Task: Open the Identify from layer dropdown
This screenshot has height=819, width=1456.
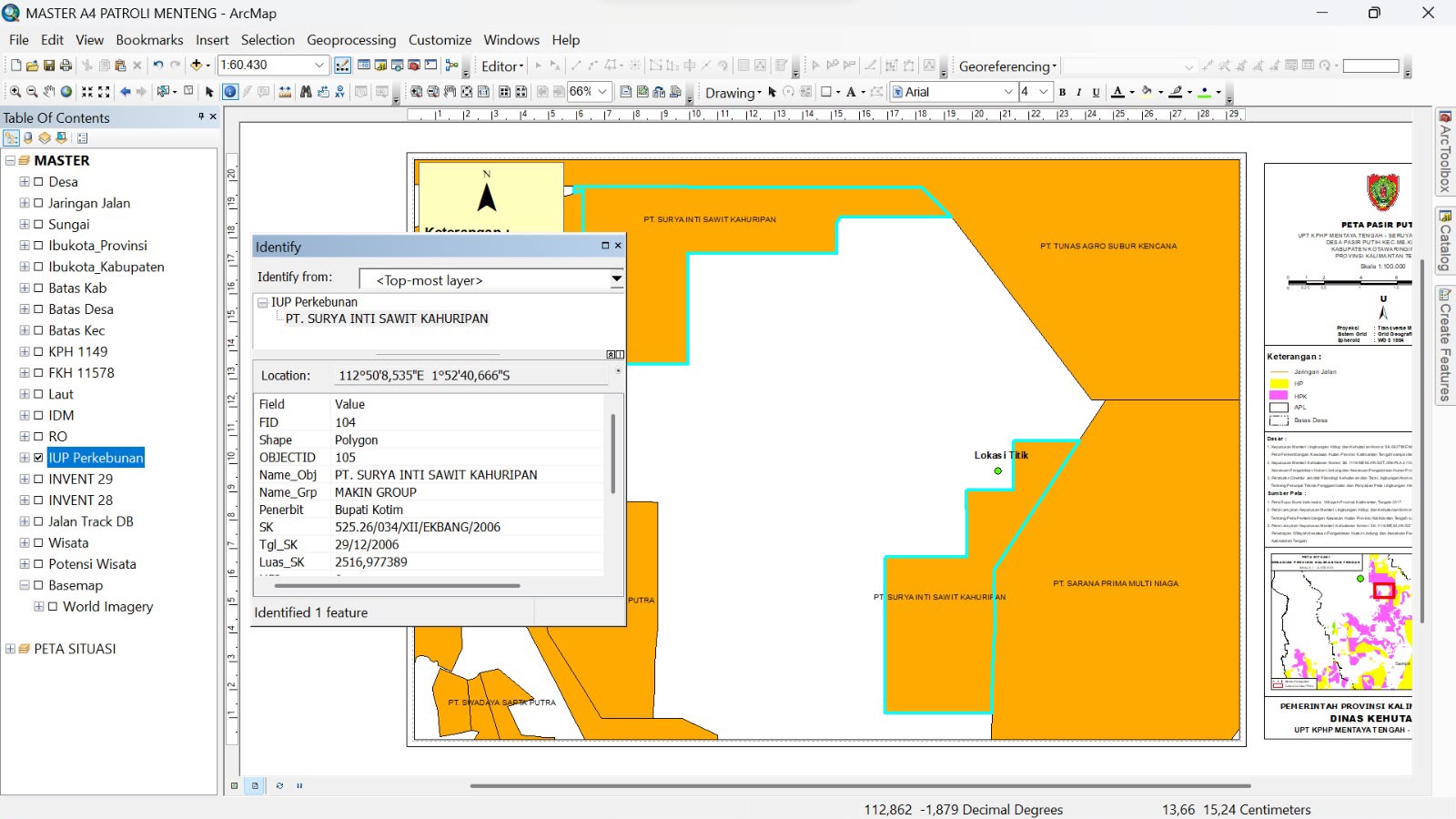Action: pyautogui.click(x=616, y=278)
